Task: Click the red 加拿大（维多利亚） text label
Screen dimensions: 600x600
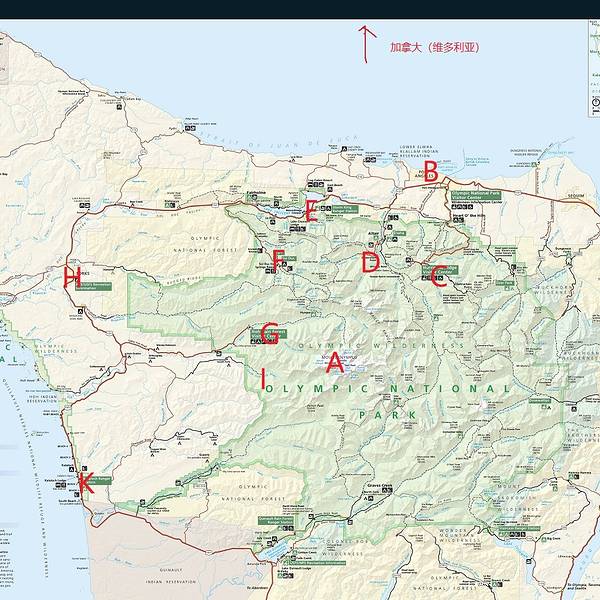Action: tap(436, 47)
